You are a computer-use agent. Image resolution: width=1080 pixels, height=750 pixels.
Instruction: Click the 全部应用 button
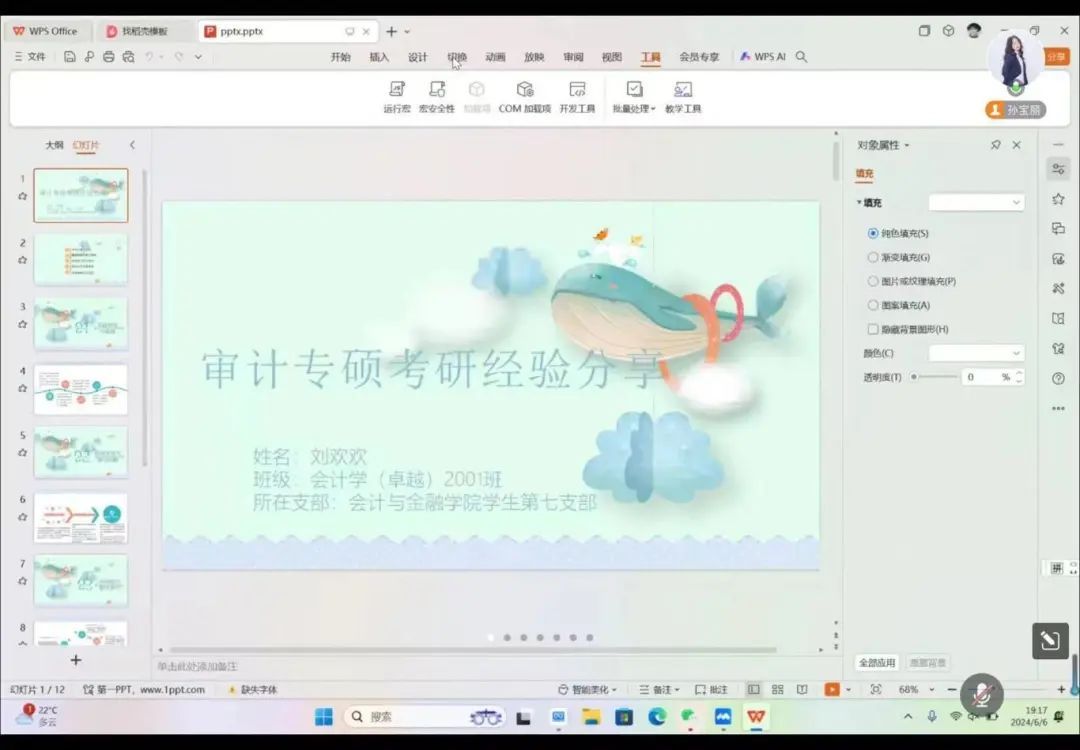(x=877, y=663)
